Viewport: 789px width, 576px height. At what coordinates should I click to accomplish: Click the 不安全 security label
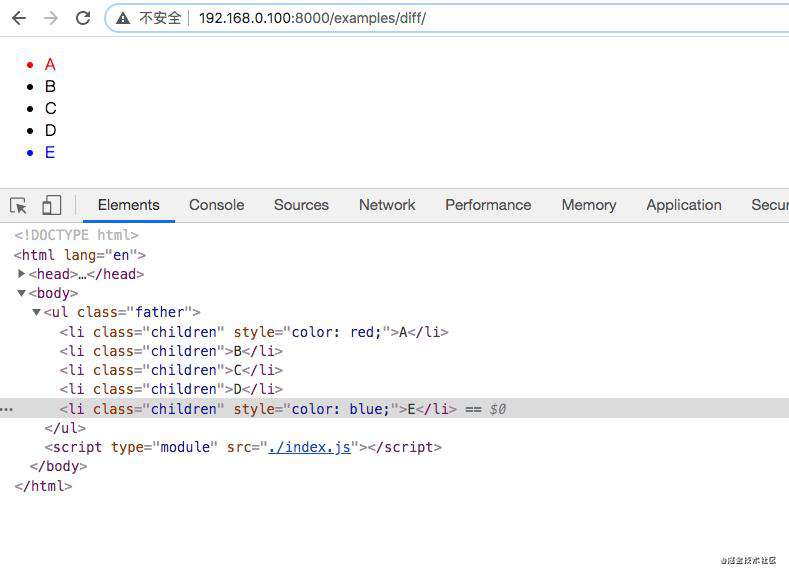160,18
